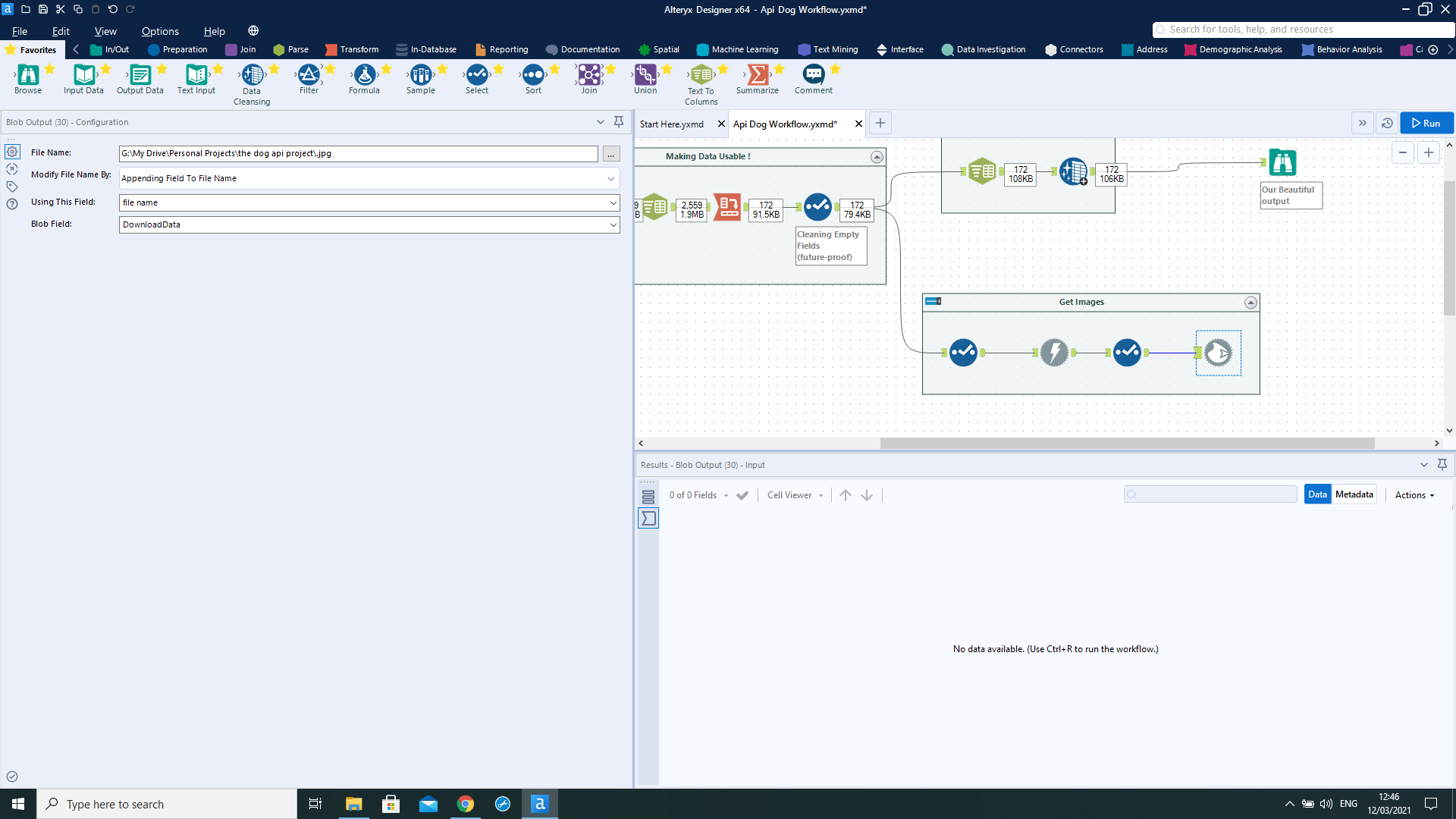The image size is (1456, 819).
Task: Select the Browse tool in Favorites
Action: (x=28, y=75)
